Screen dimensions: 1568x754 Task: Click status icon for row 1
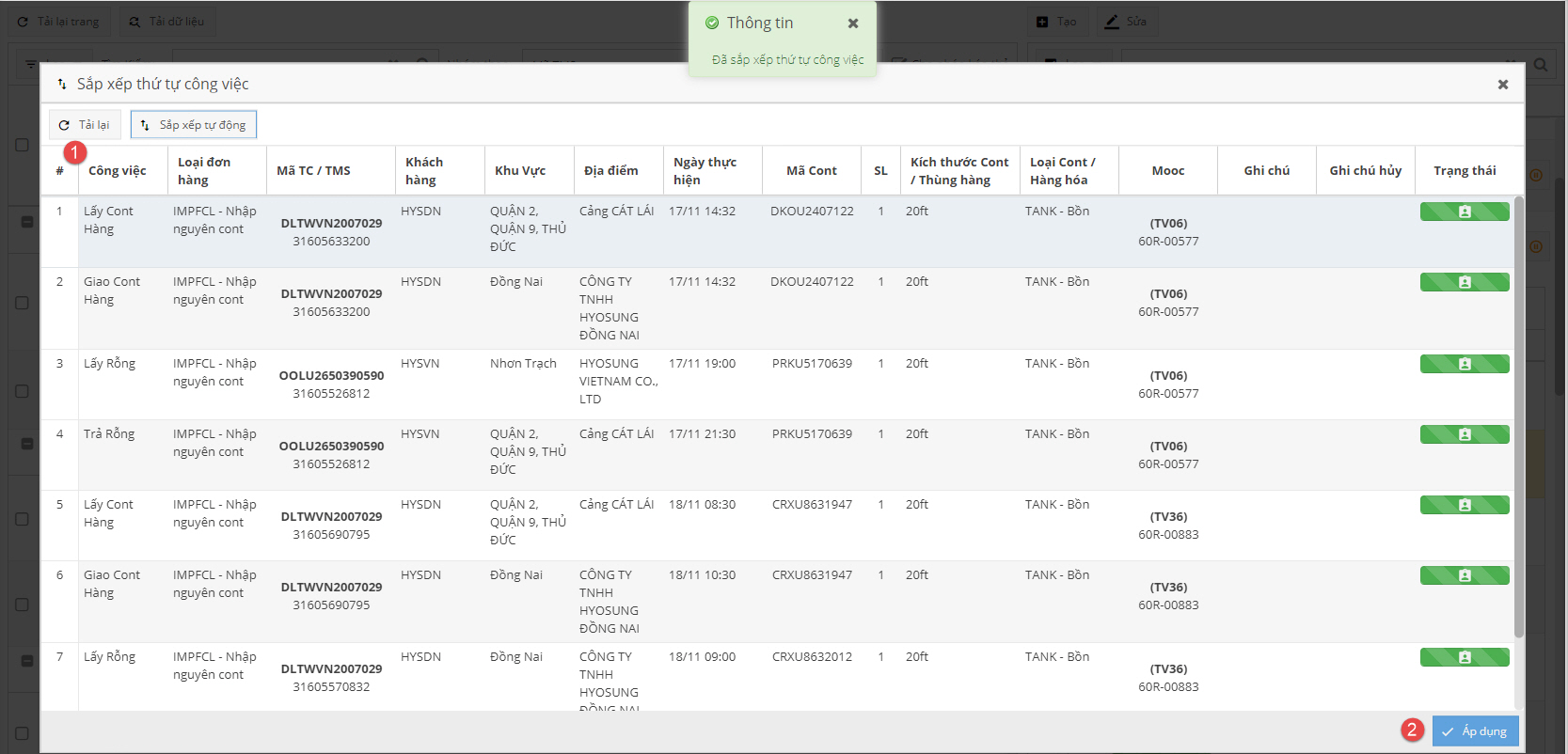1464,212
